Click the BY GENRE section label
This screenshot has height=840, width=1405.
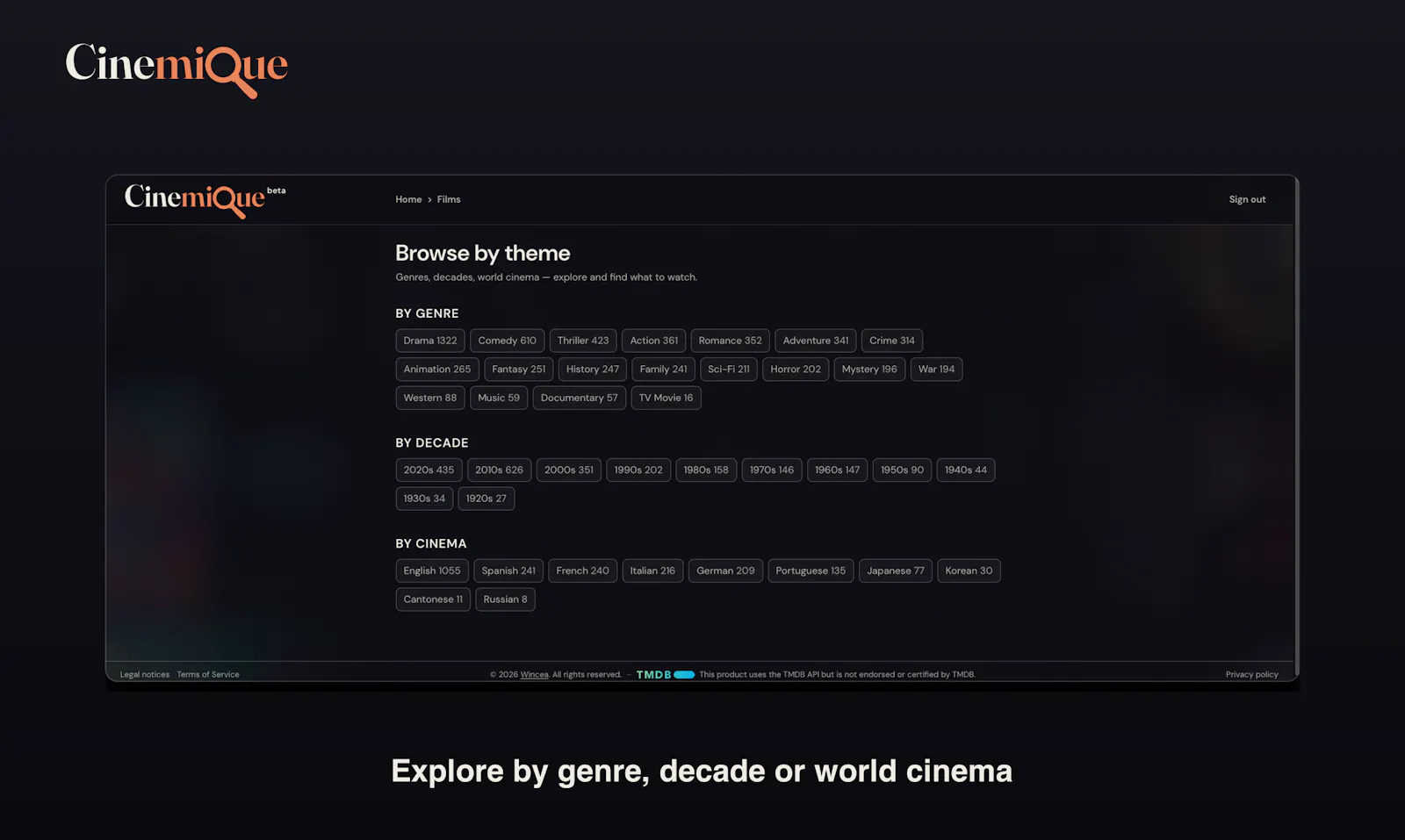point(427,313)
